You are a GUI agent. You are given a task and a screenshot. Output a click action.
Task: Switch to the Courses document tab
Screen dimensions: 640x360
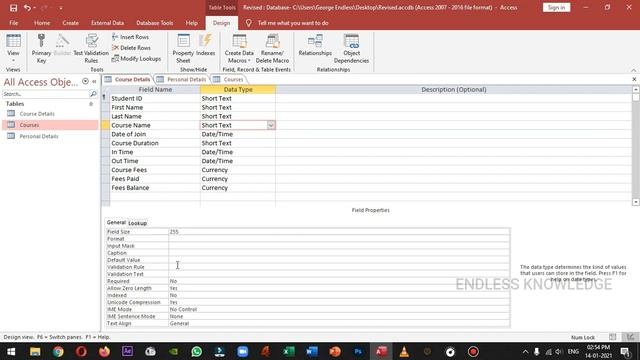pos(229,80)
